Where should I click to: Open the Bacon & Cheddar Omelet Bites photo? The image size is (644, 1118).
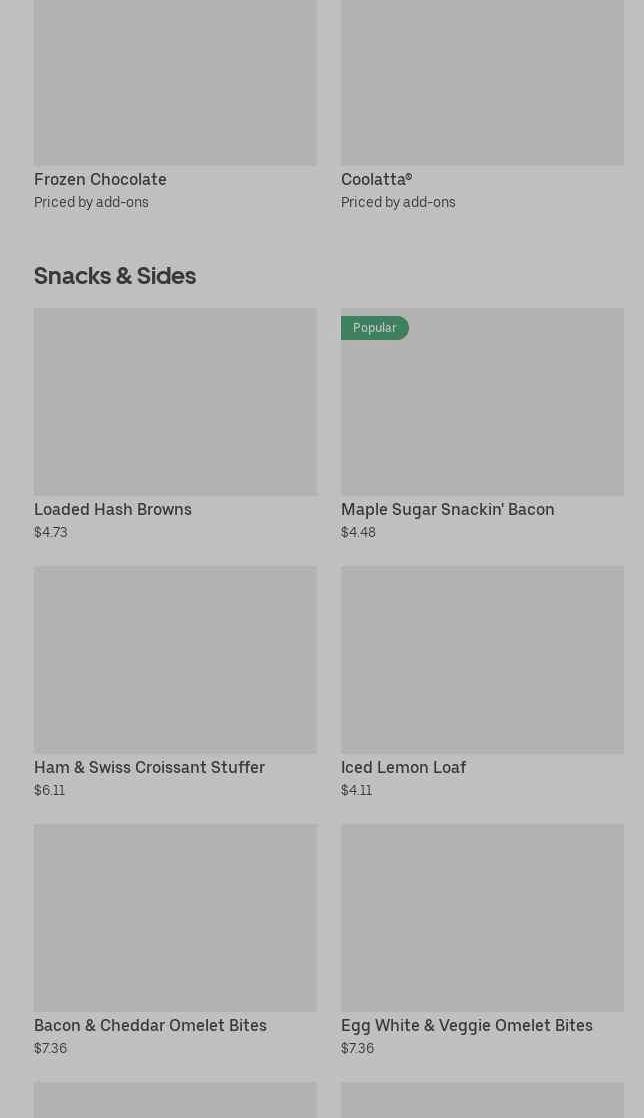coord(175,918)
